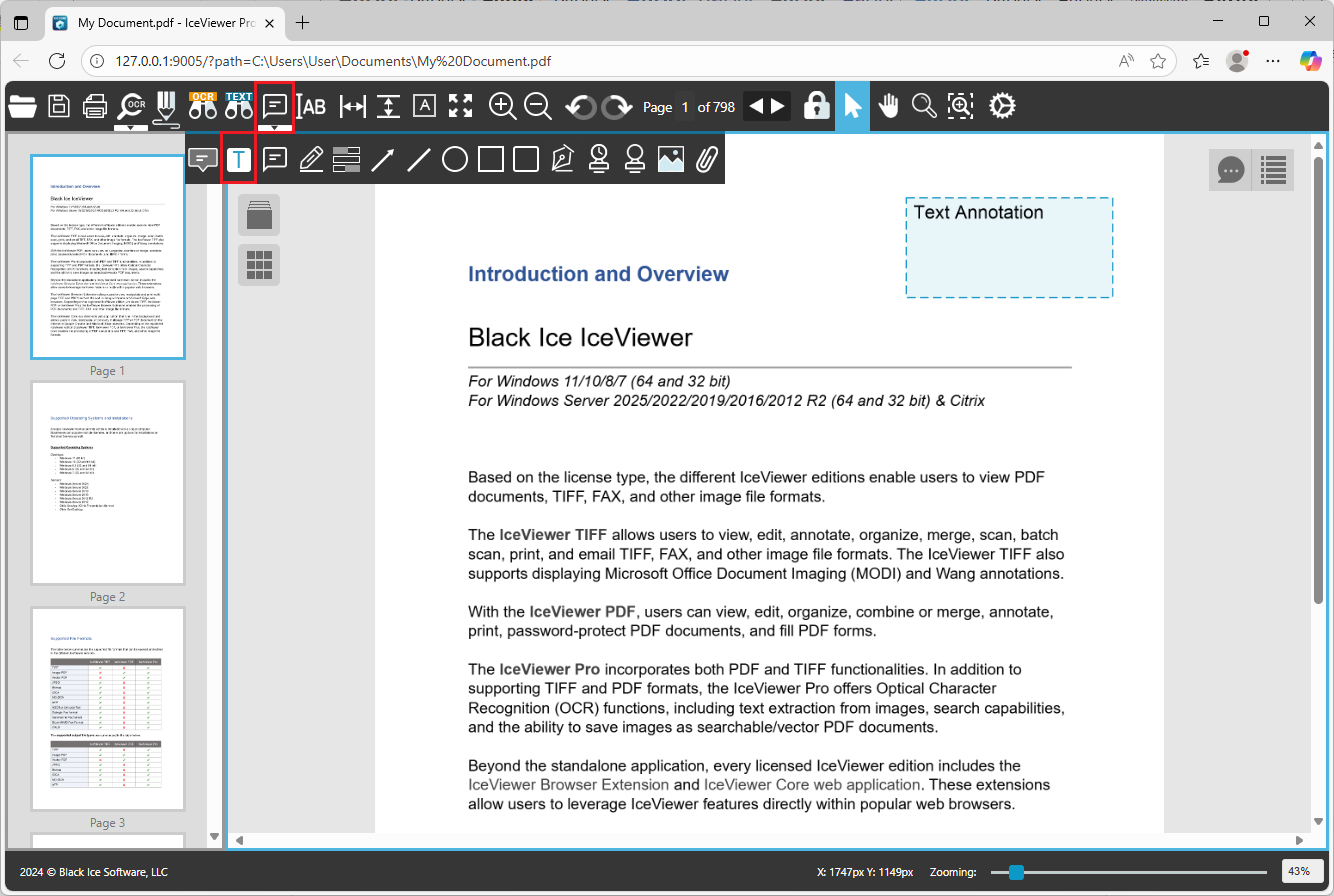This screenshot has width=1334, height=896.
Task: Follow the IceViewer Browser Extension link
Action: coord(569,785)
